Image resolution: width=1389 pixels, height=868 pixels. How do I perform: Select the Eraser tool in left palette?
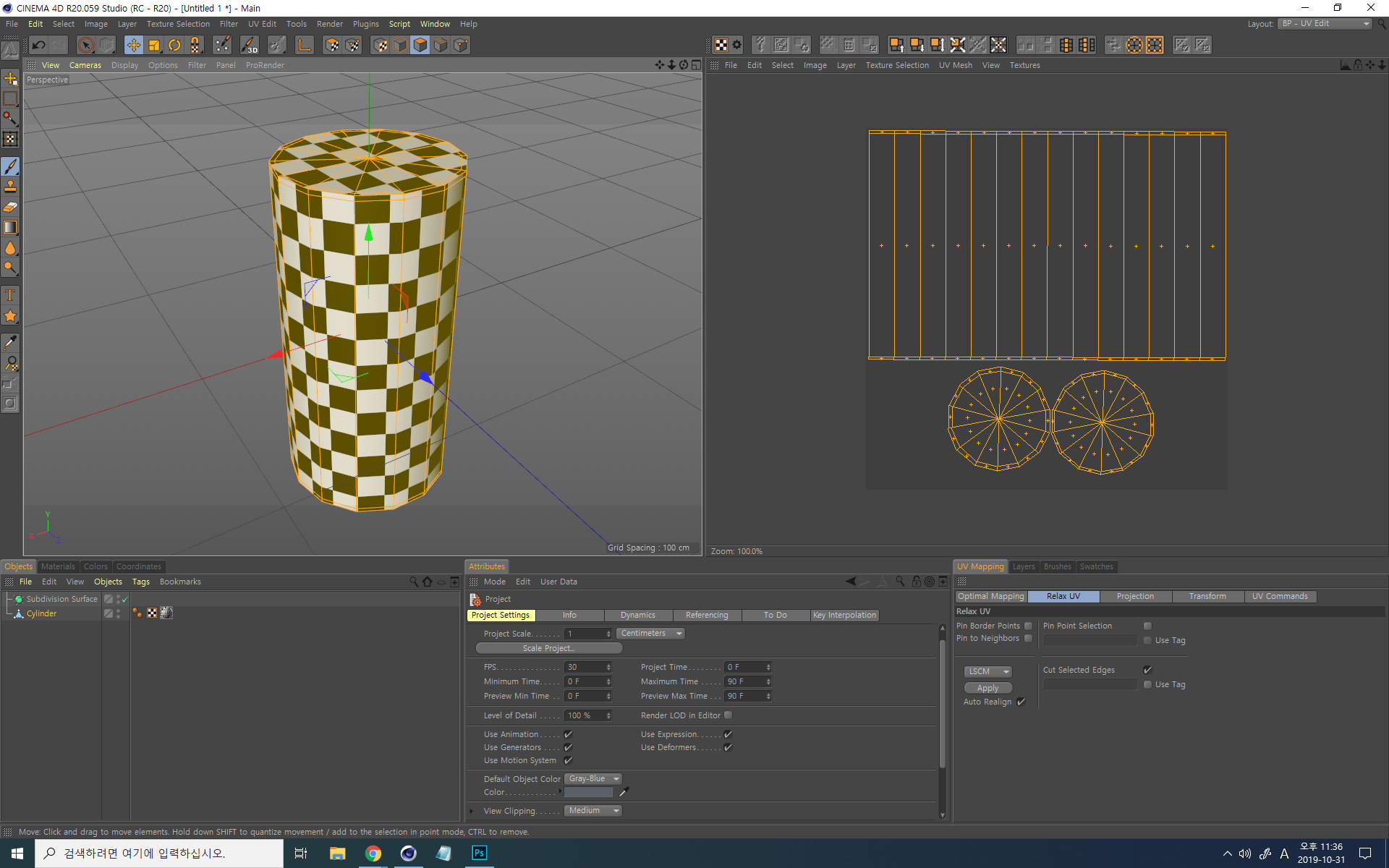pyautogui.click(x=10, y=208)
